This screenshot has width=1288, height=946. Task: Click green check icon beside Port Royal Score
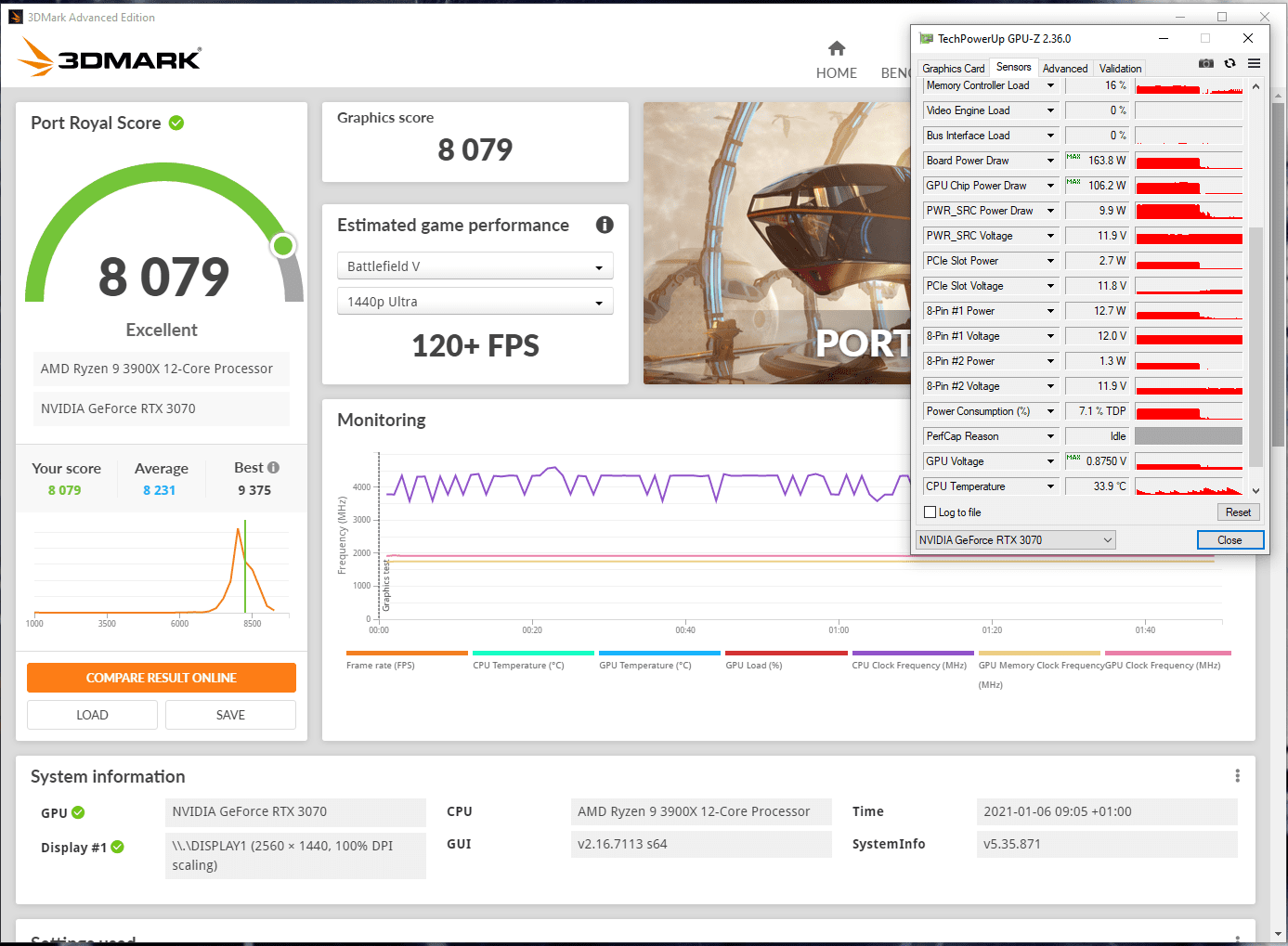click(176, 123)
